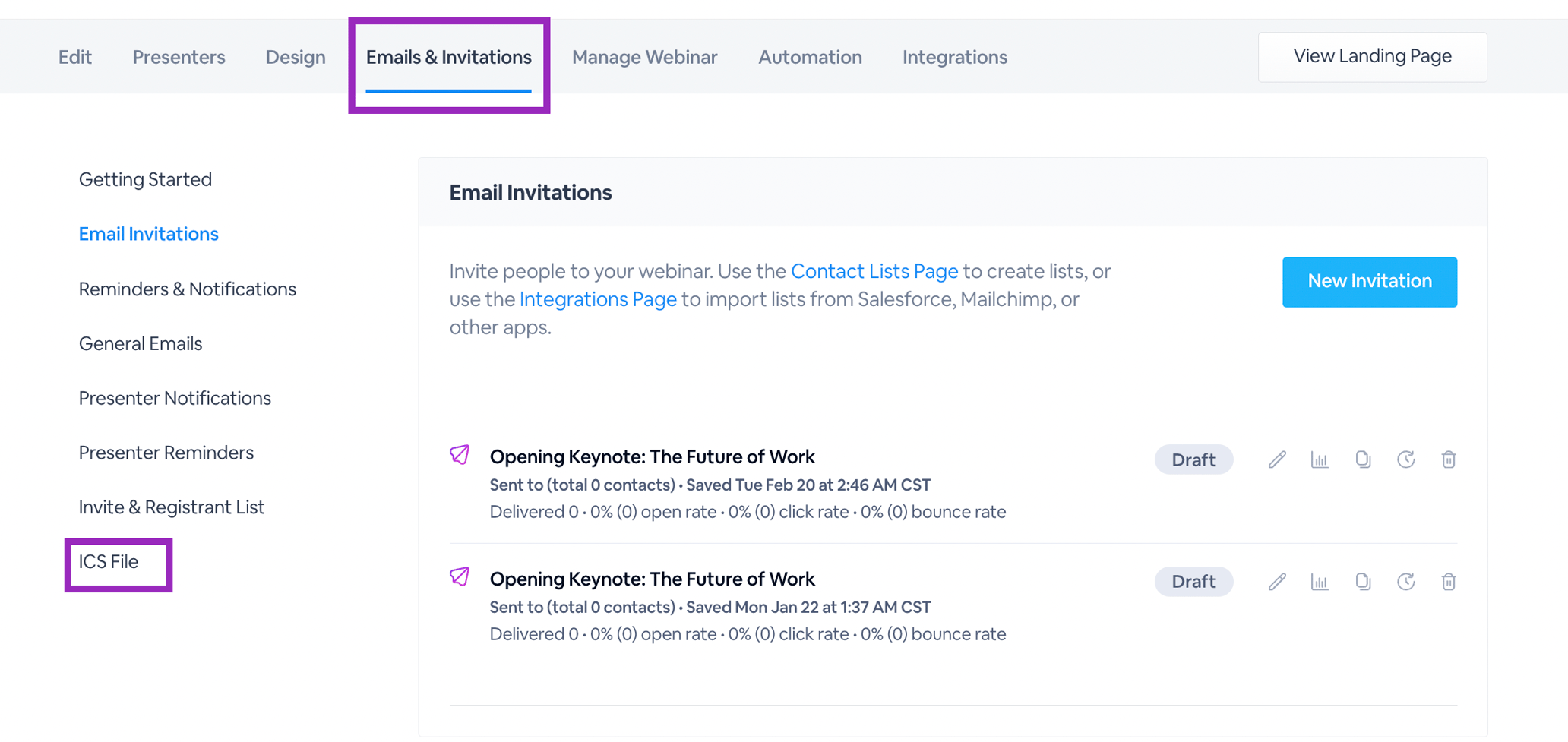Switch to the Manage Webinar tab
The image size is (1568, 742).
click(644, 57)
